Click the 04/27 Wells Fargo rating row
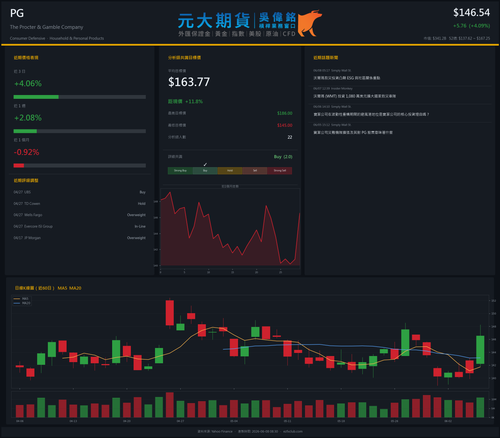The image size is (500, 438). (80, 215)
